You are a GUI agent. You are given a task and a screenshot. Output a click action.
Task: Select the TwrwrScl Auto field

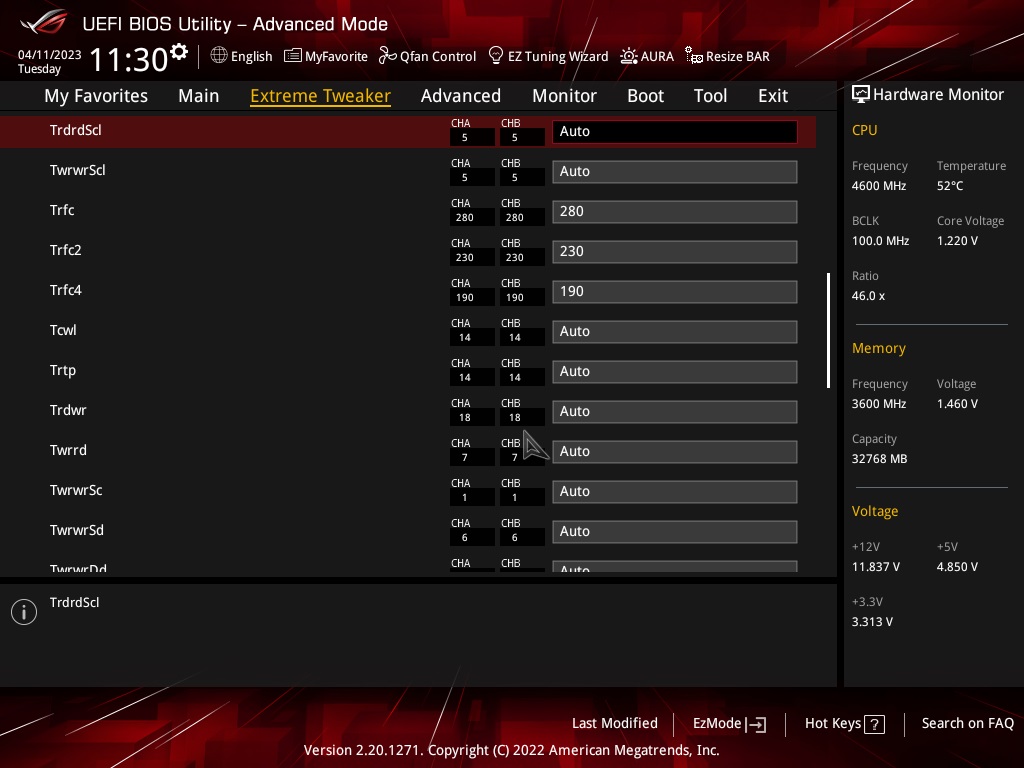pyautogui.click(x=675, y=172)
